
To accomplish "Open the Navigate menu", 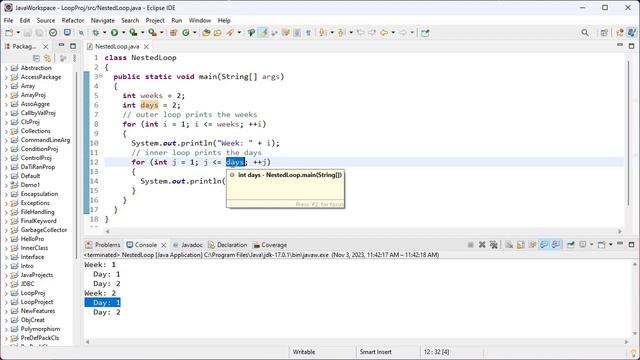I will (x=102, y=20).
